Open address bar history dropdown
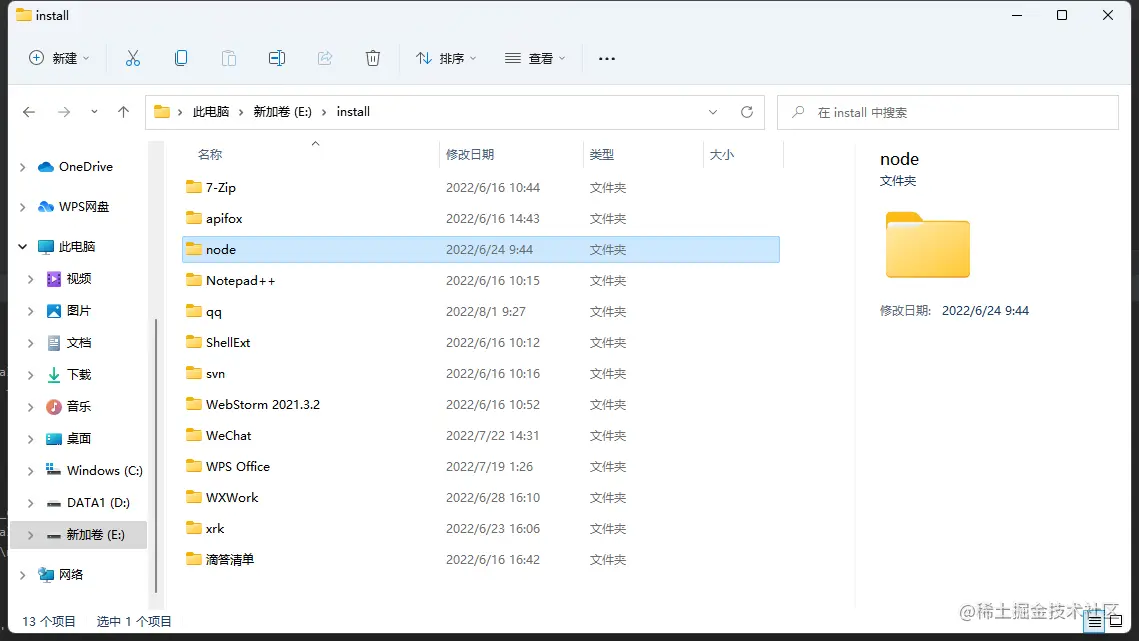This screenshot has height=641, width=1139. [713, 112]
